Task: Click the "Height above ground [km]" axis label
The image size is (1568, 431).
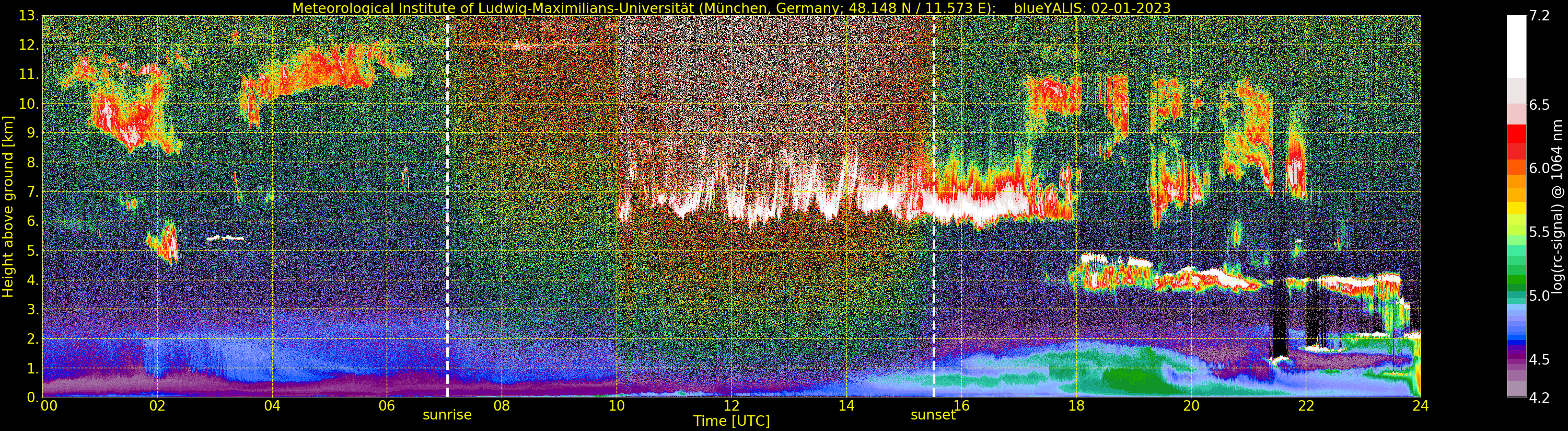Action: click(8, 206)
